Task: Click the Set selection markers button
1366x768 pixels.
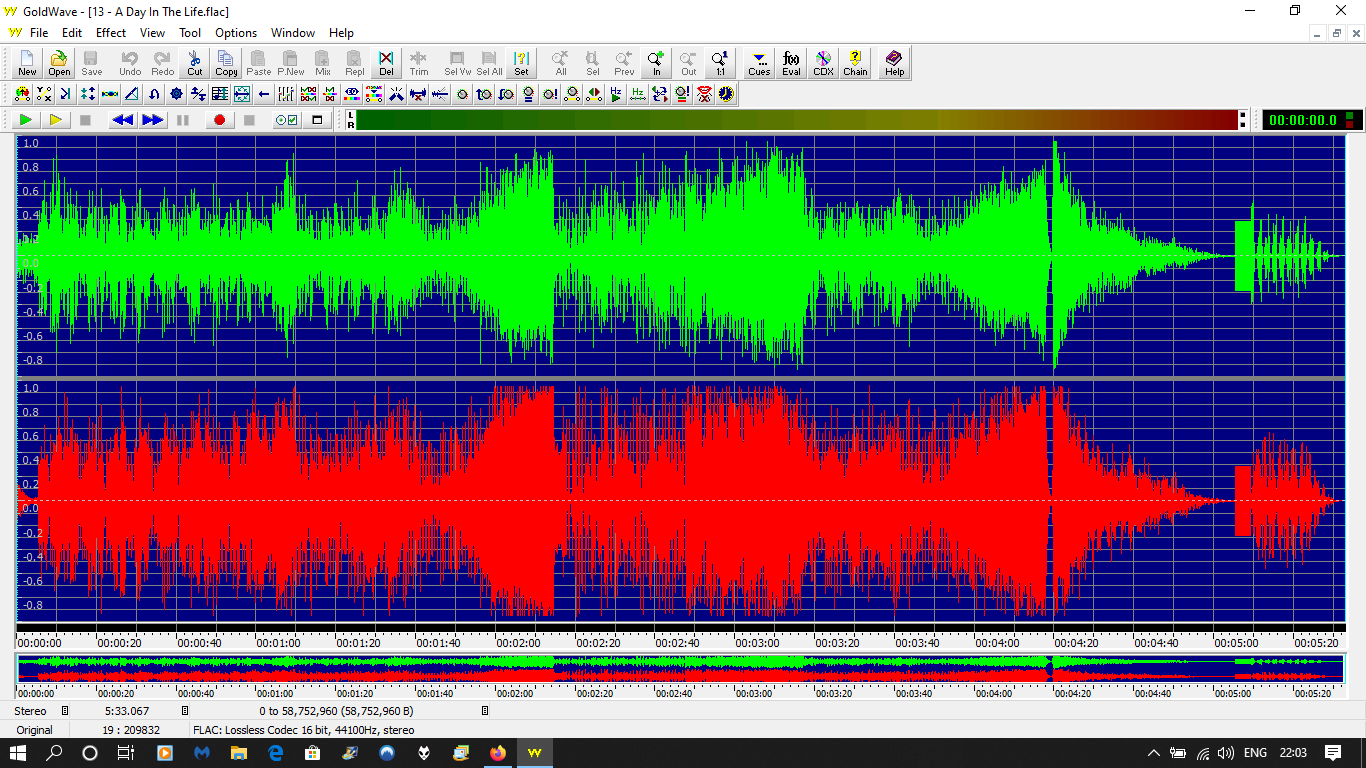Action: [521, 64]
